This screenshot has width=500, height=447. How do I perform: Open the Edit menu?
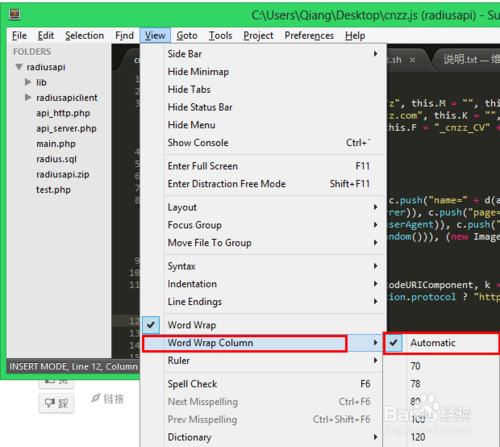click(46, 35)
